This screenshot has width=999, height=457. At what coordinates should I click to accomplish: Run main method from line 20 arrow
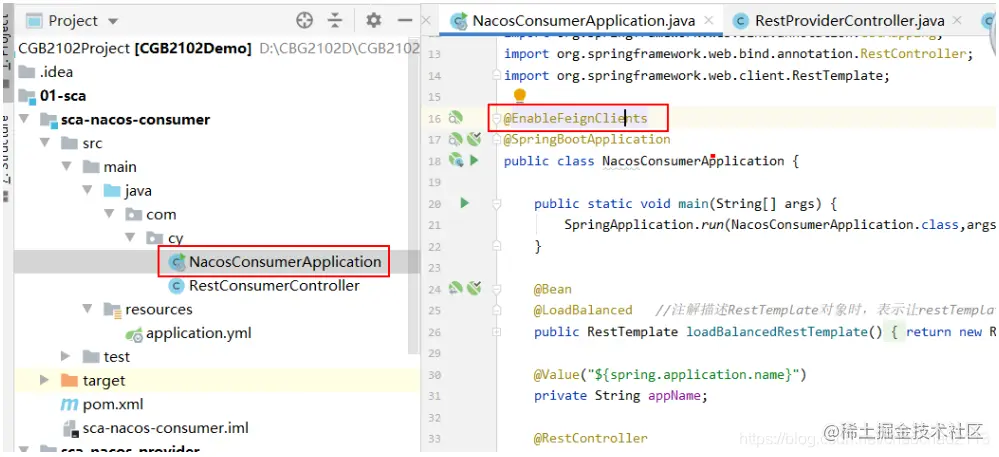[464, 203]
